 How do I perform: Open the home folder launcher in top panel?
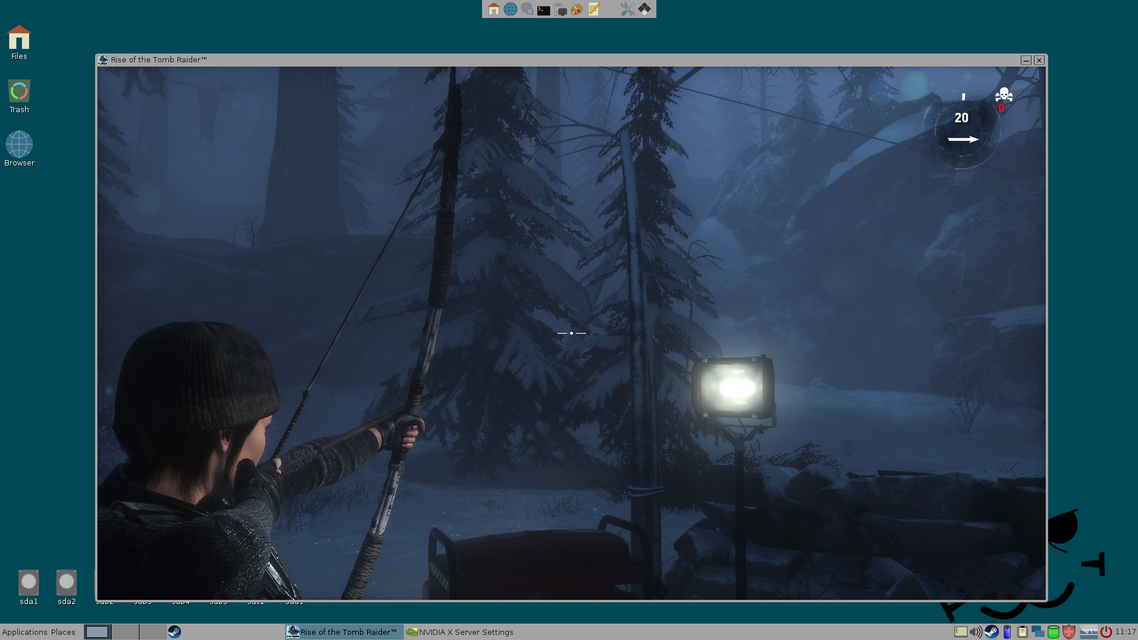click(x=494, y=9)
